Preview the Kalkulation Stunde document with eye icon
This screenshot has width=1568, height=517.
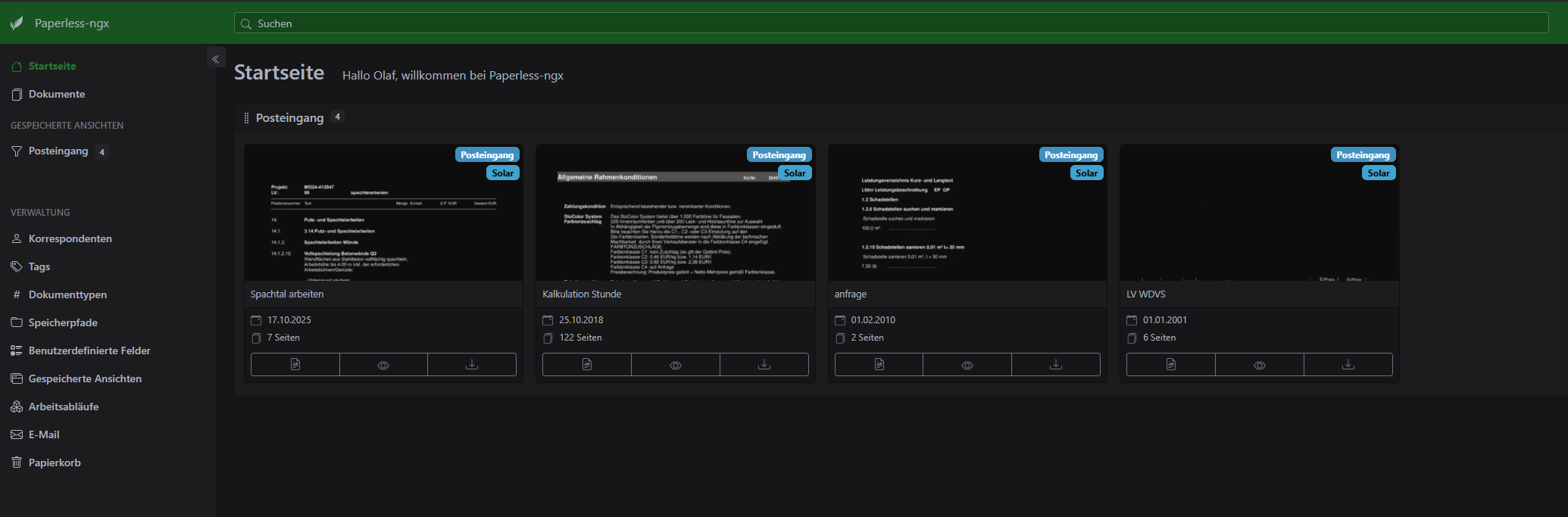click(x=676, y=365)
